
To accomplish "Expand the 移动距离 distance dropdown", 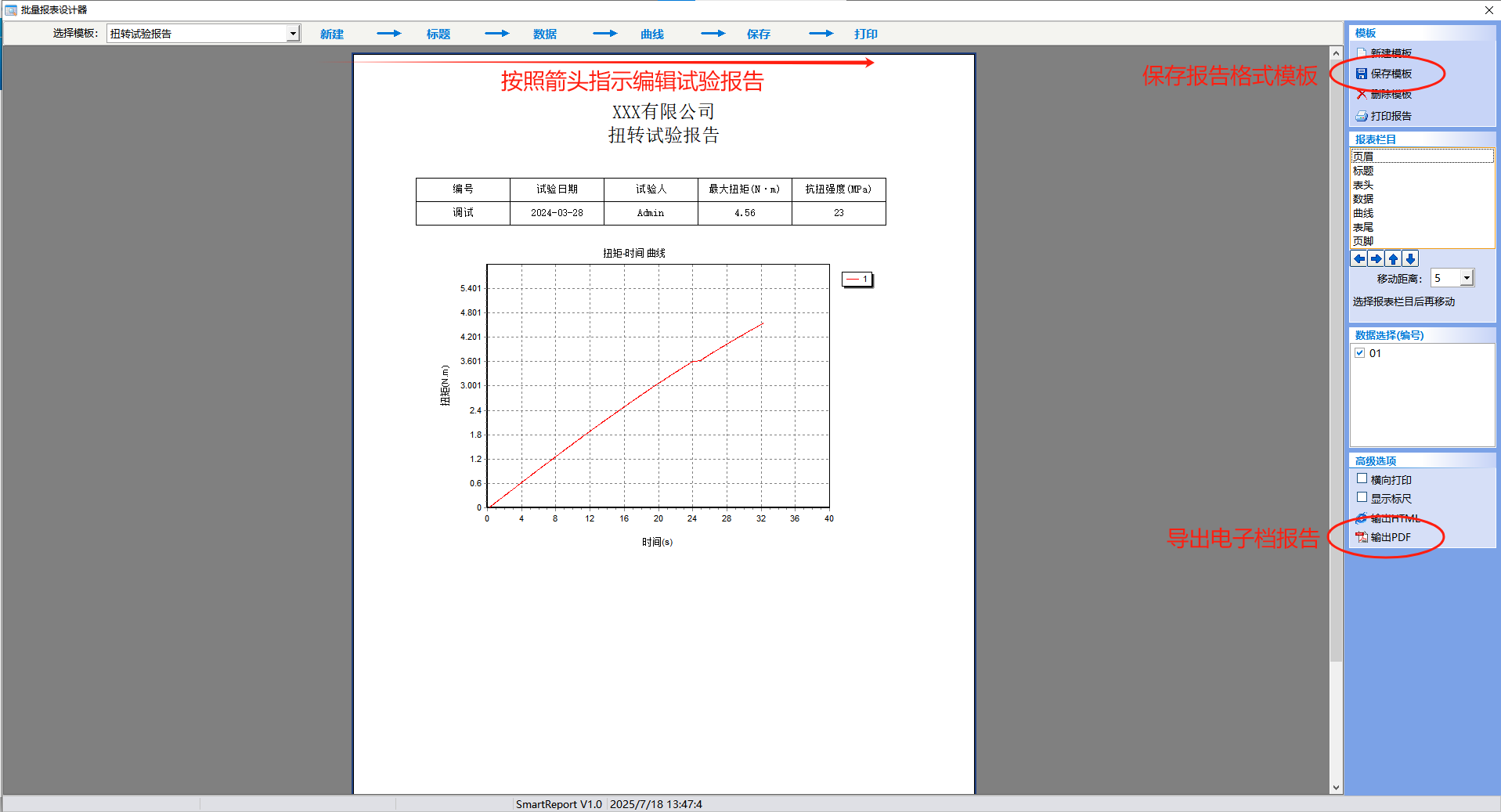I will [1467, 278].
